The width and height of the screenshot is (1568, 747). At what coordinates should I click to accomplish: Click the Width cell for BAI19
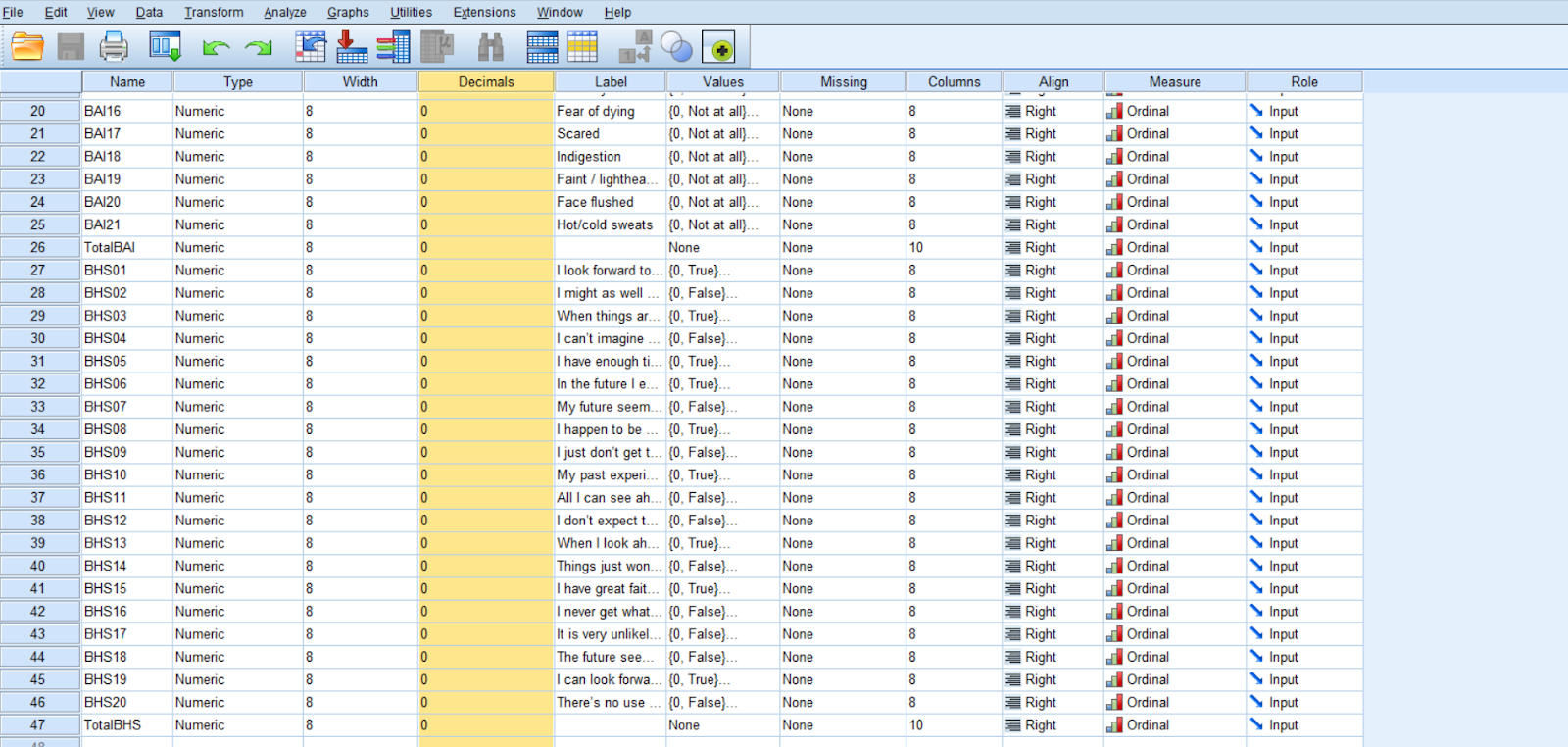tap(361, 178)
